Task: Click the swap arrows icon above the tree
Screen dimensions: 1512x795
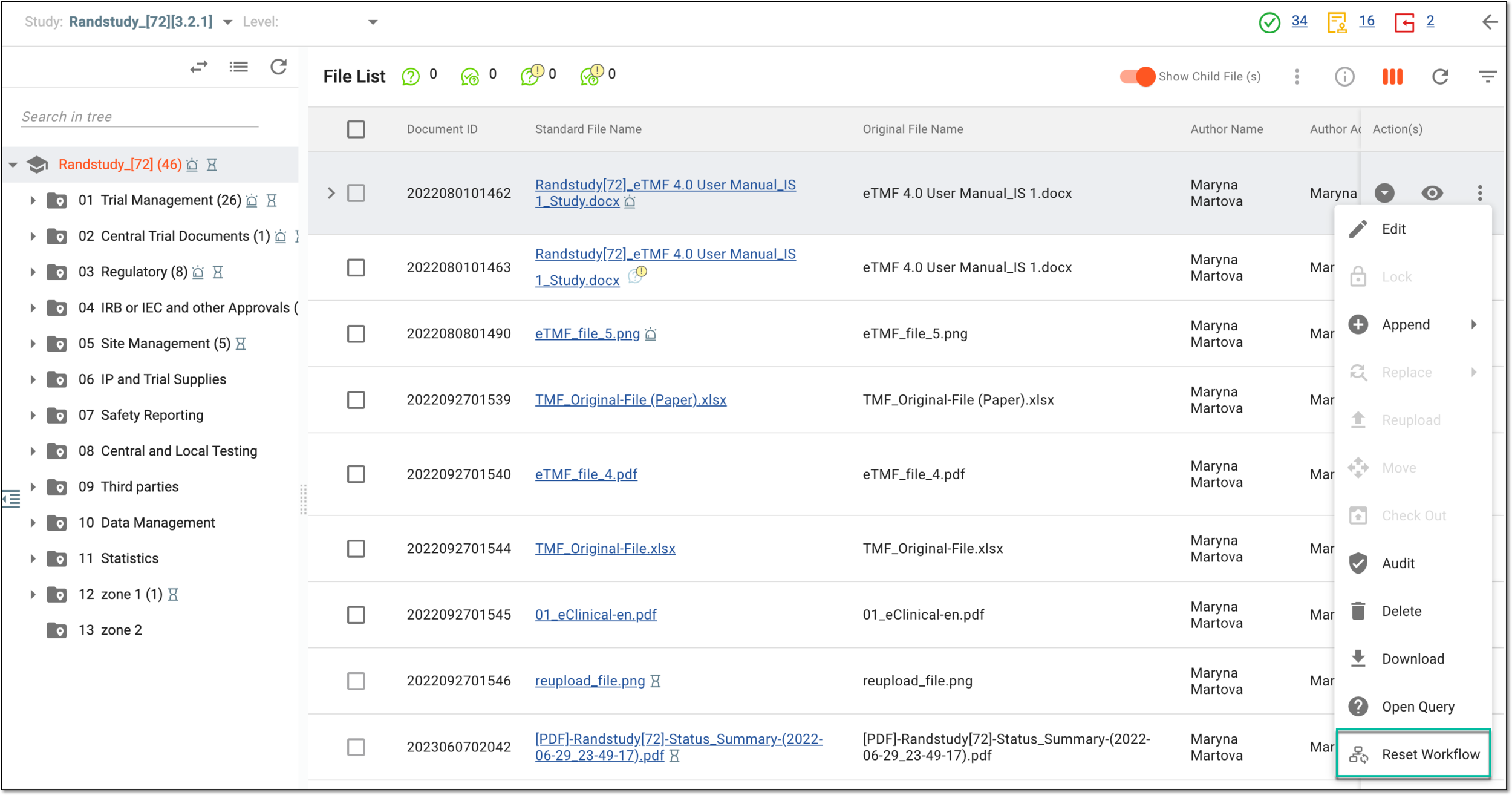Action: pos(199,67)
